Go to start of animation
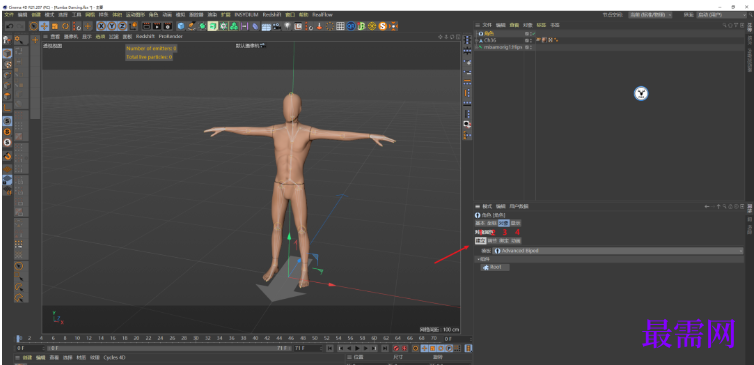 click(330, 348)
